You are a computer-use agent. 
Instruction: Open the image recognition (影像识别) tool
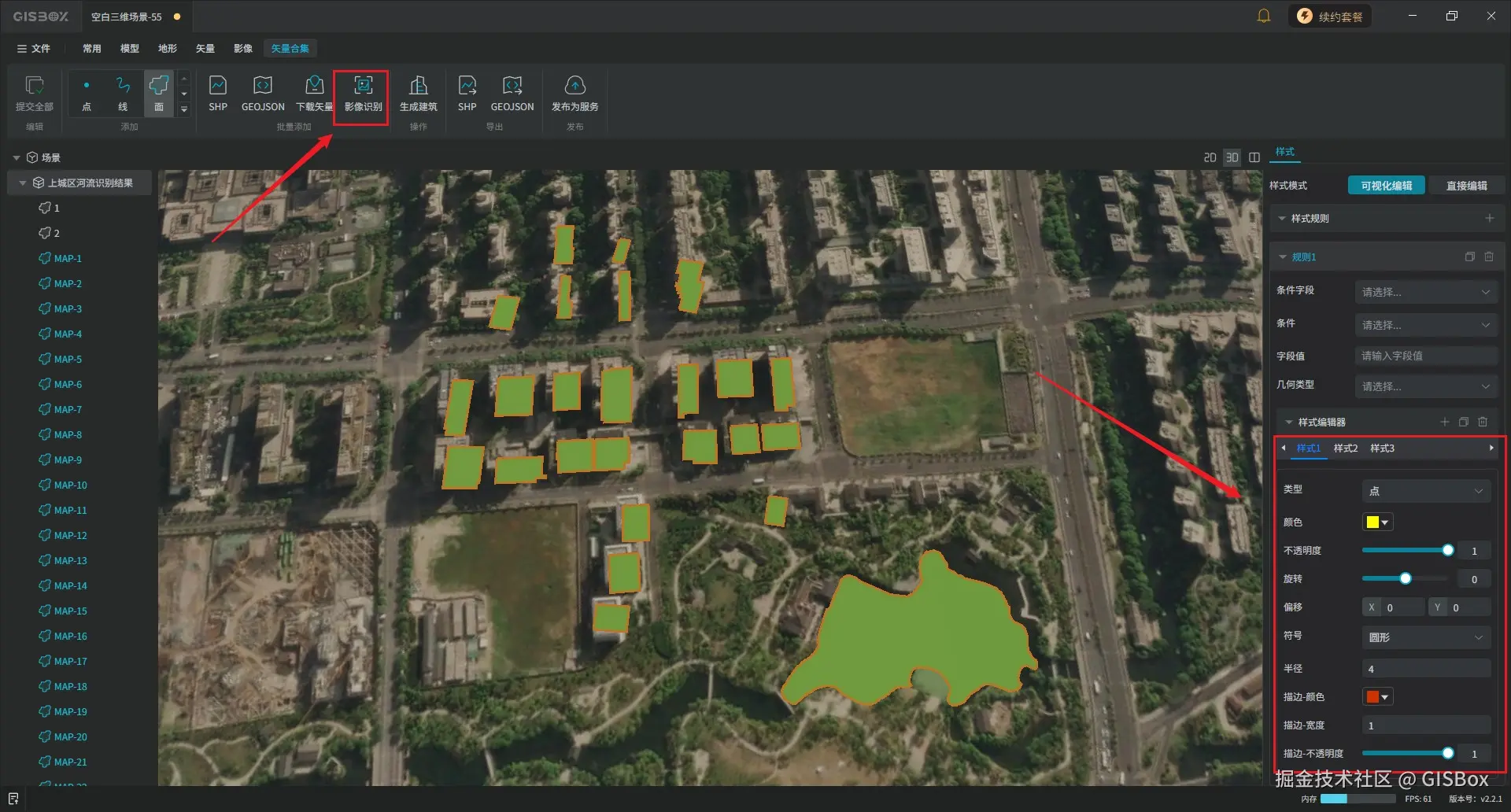pyautogui.click(x=363, y=94)
